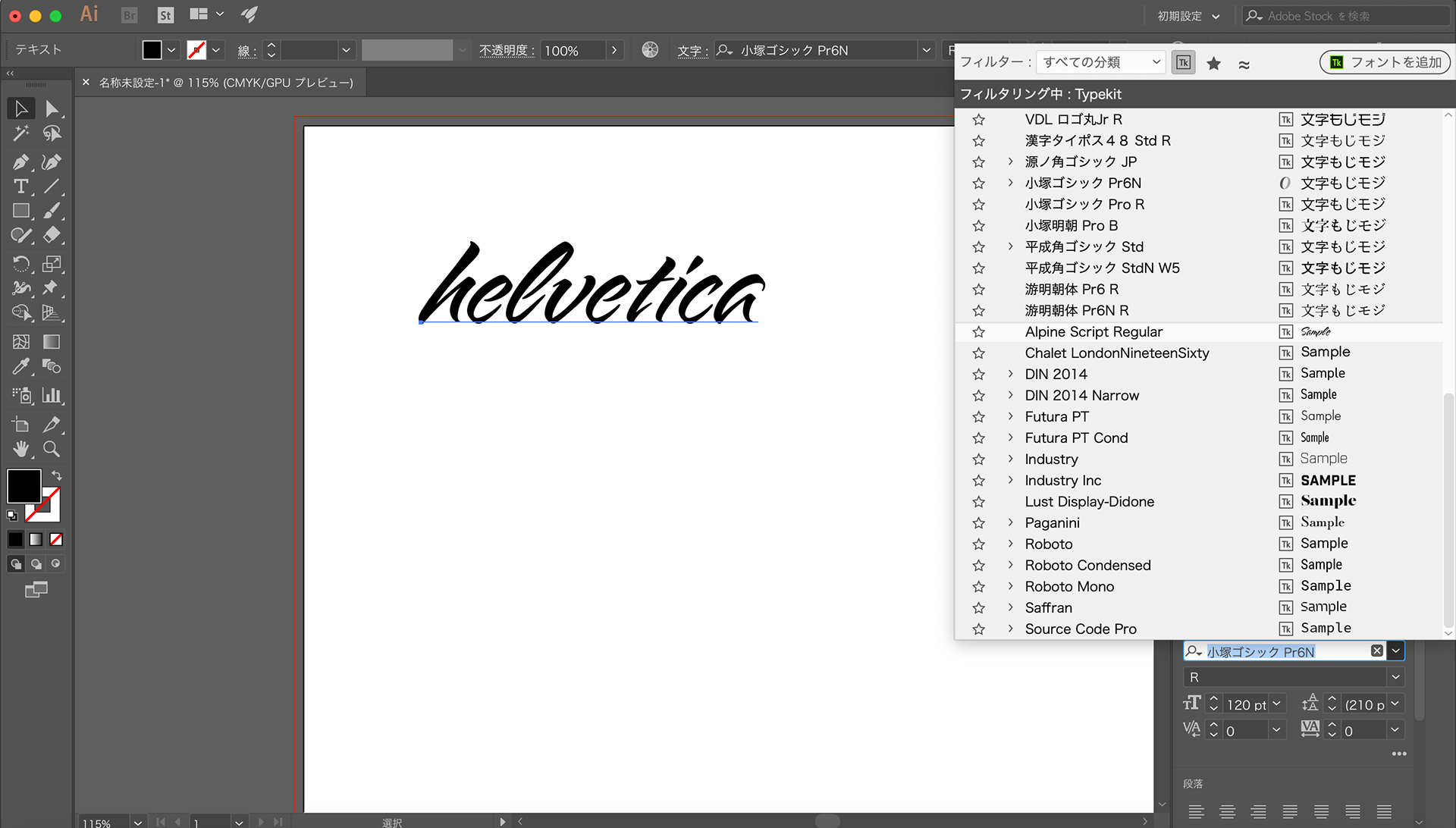Select the Symbol Sprayer tool

(21, 395)
